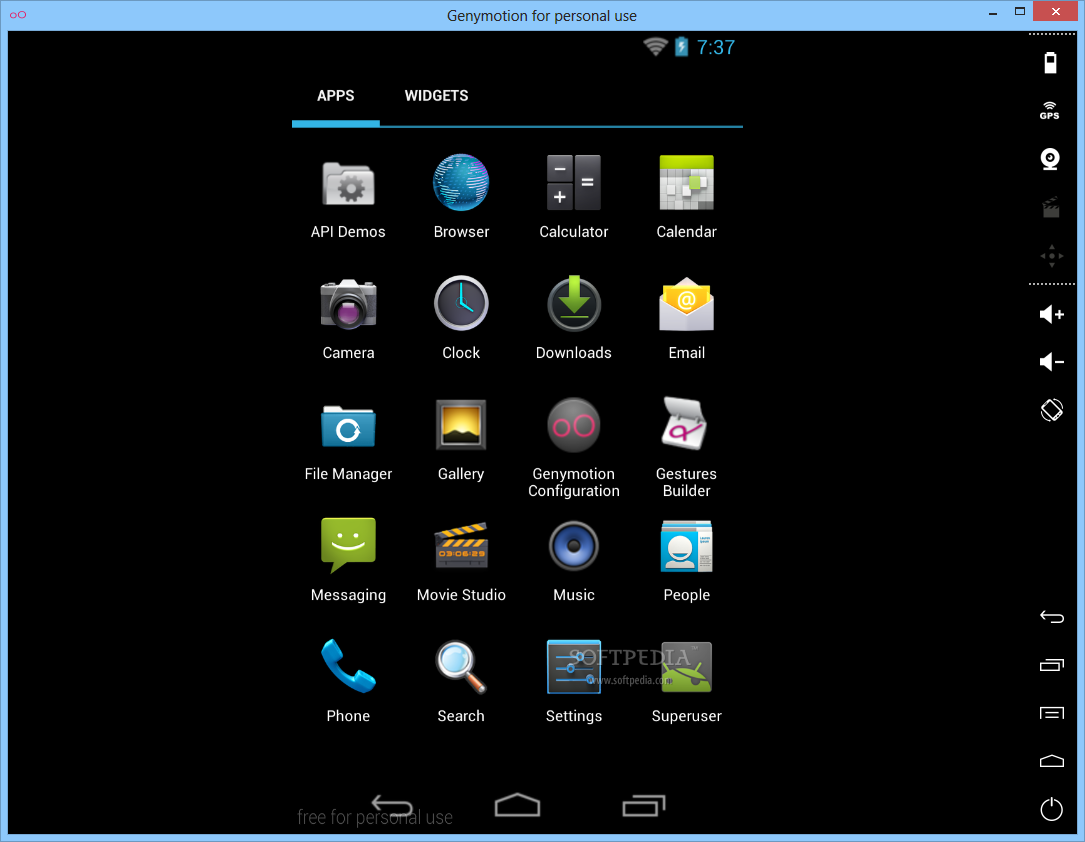Open the Search app
Screen dimensions: 1085x842
[461, 682]
